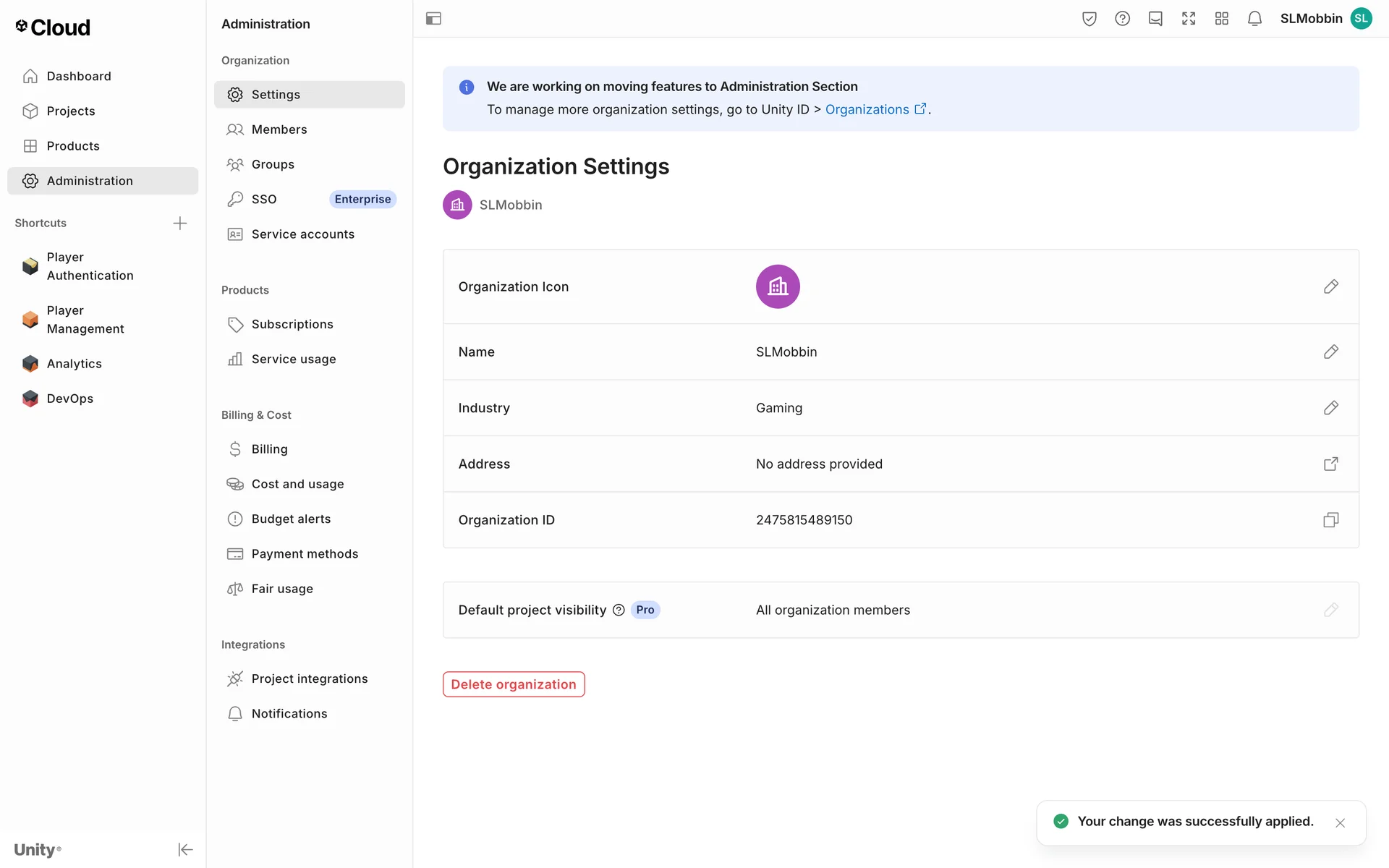Open the help question mark icon
Screen dimensions: 1389x868
[1122, 19]
